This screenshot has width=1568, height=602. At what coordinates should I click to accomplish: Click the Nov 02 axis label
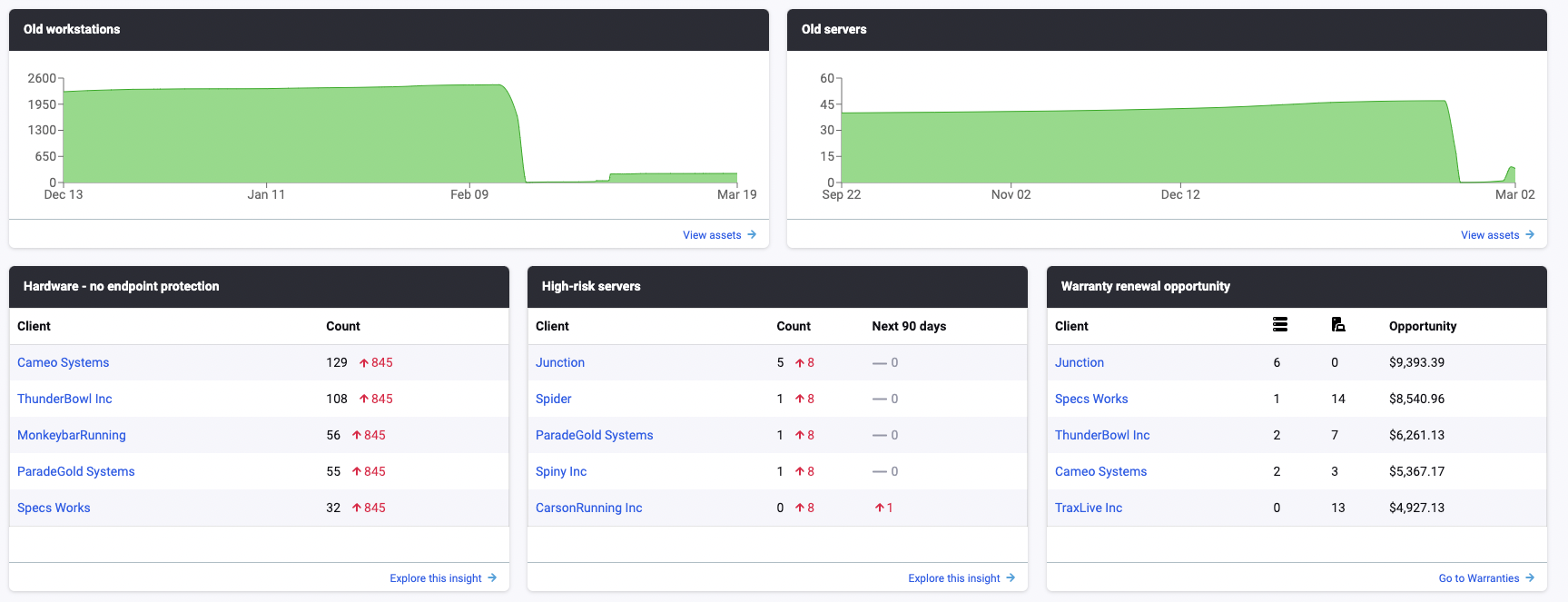(x=1011, y=194)
